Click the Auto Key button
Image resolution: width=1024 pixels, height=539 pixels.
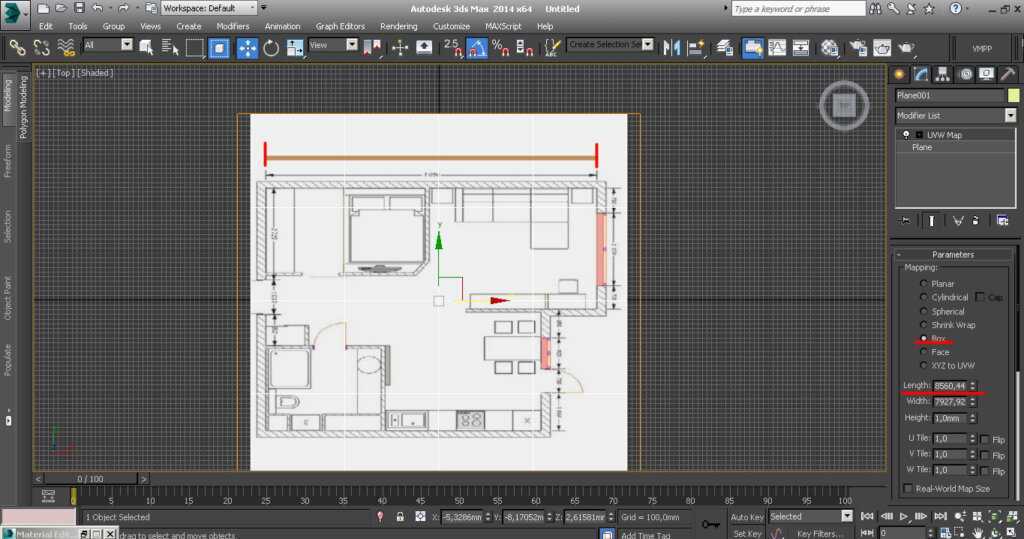point(746,517)
